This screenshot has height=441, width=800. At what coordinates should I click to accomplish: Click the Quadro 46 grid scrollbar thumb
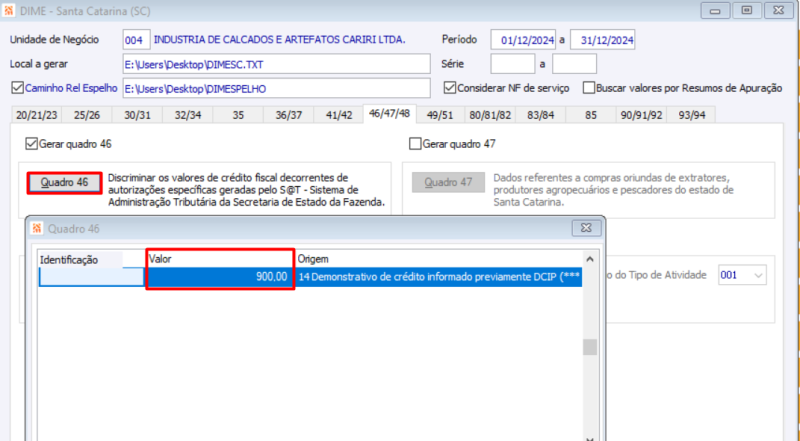590,348
